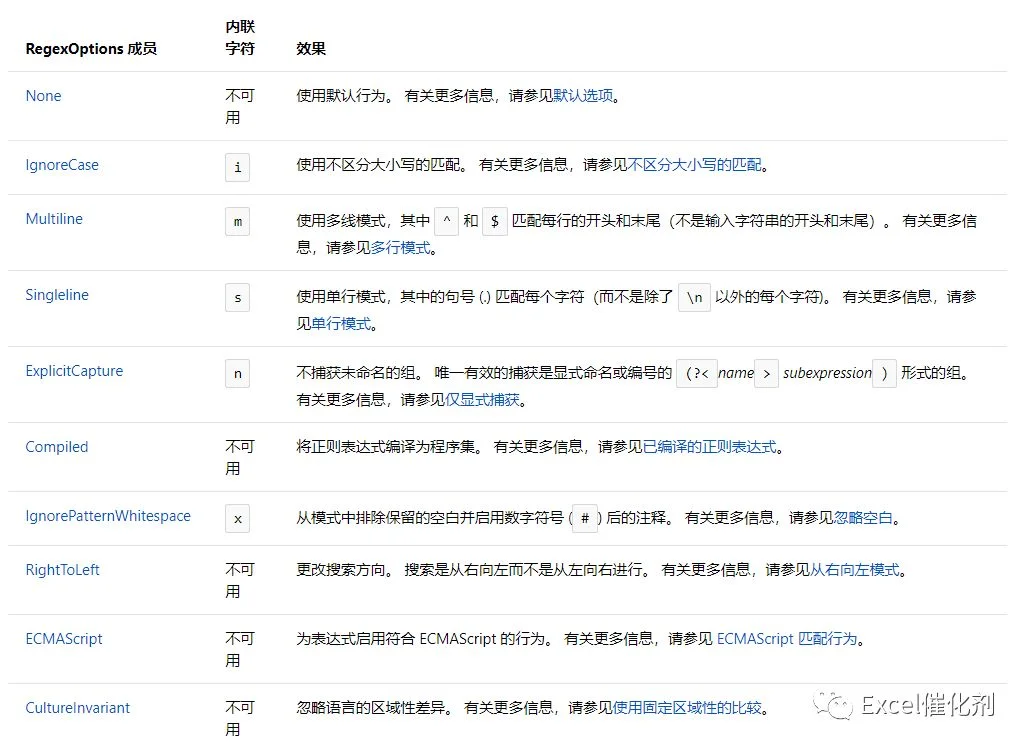The width and height of the screenshot is (1029, 750).
Task: Follow the 单行模式 link
Action: (341, 323)
